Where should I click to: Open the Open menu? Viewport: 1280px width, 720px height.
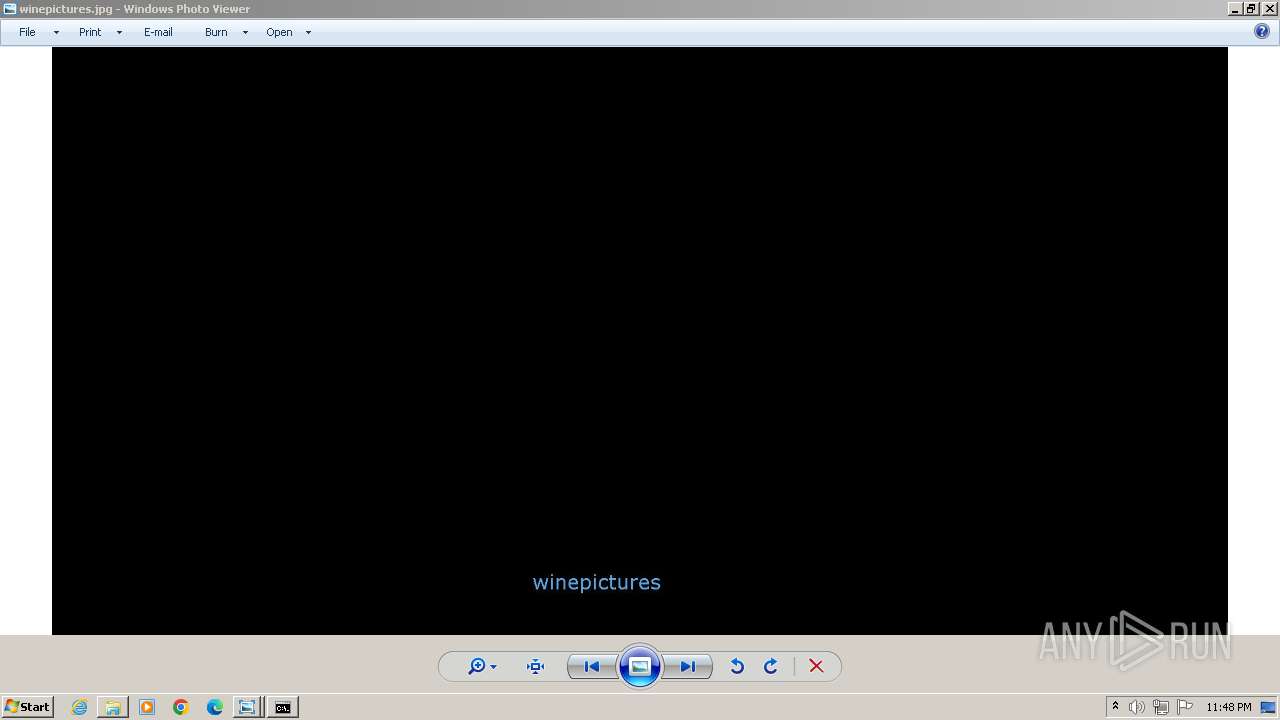coord(279,32)
